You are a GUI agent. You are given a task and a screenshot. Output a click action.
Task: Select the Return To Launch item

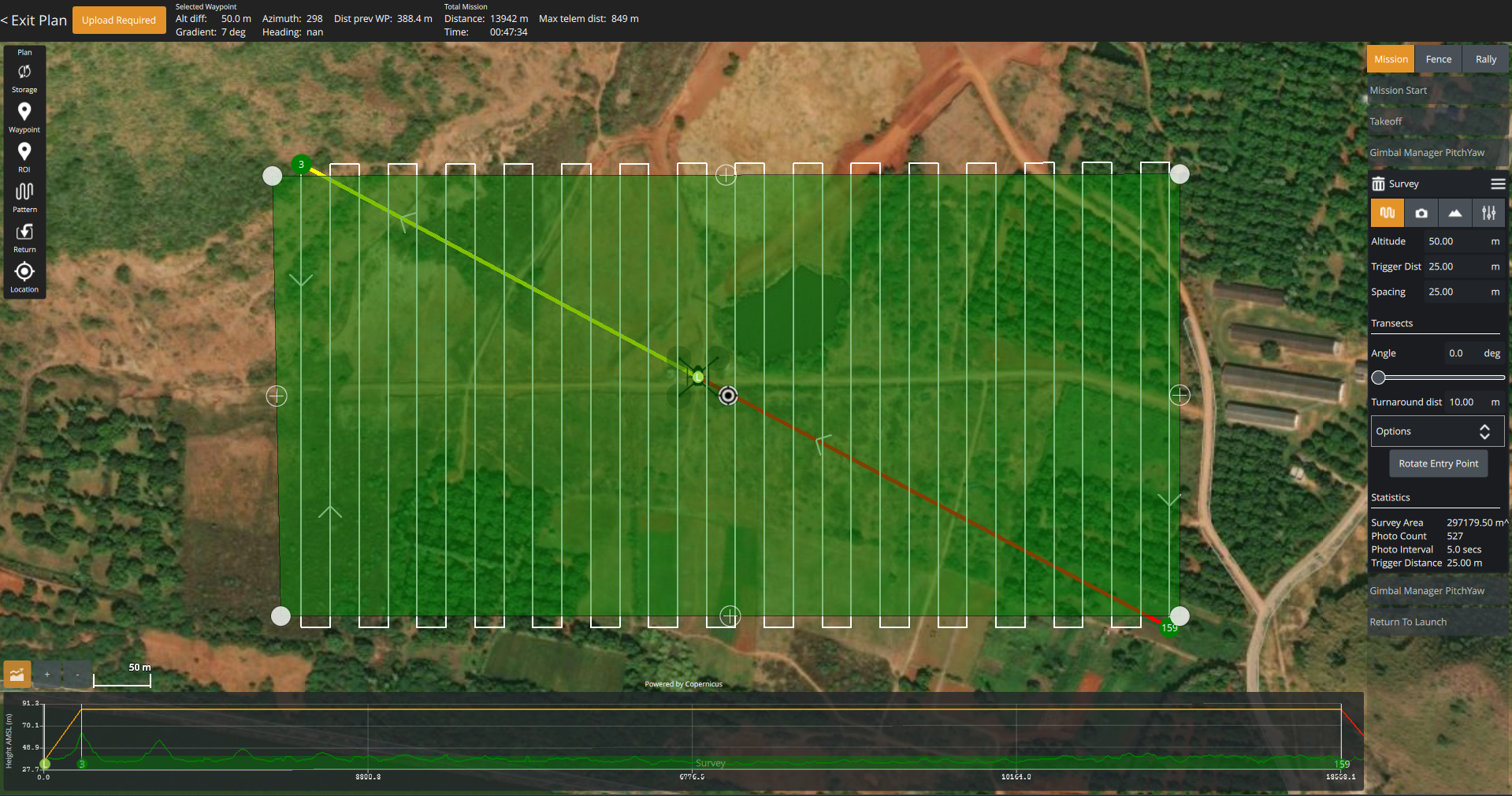(x=1438, y=622)
